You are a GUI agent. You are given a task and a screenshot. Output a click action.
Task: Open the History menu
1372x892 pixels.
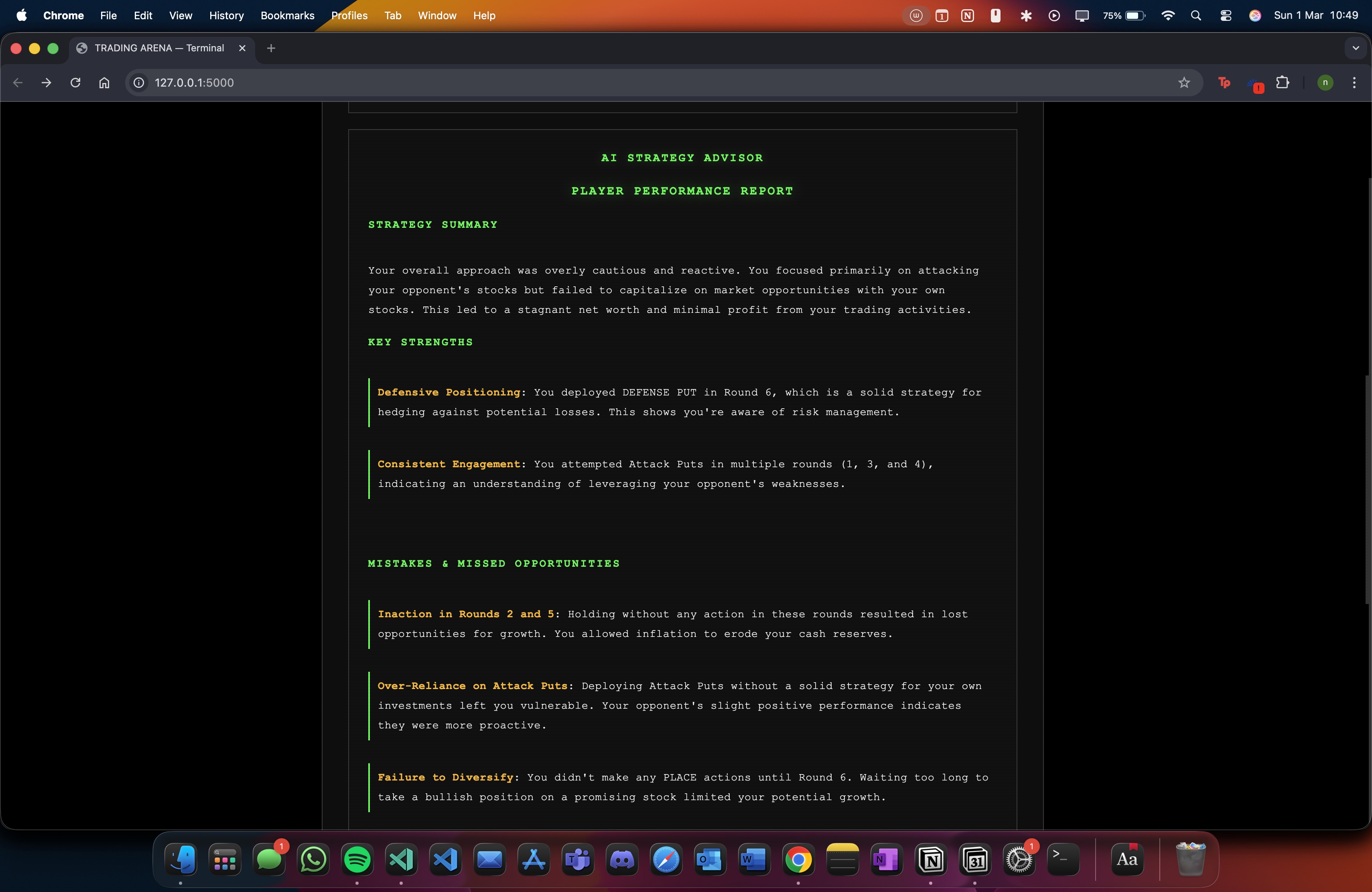(226, 16)
